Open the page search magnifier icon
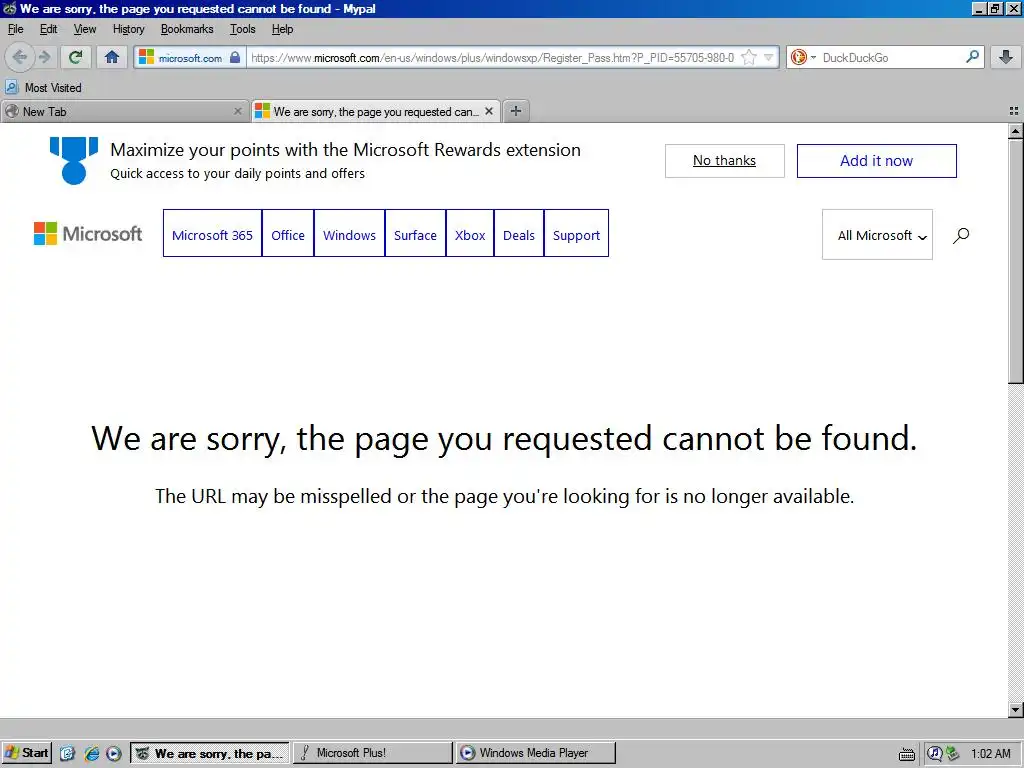 point(961,235)
